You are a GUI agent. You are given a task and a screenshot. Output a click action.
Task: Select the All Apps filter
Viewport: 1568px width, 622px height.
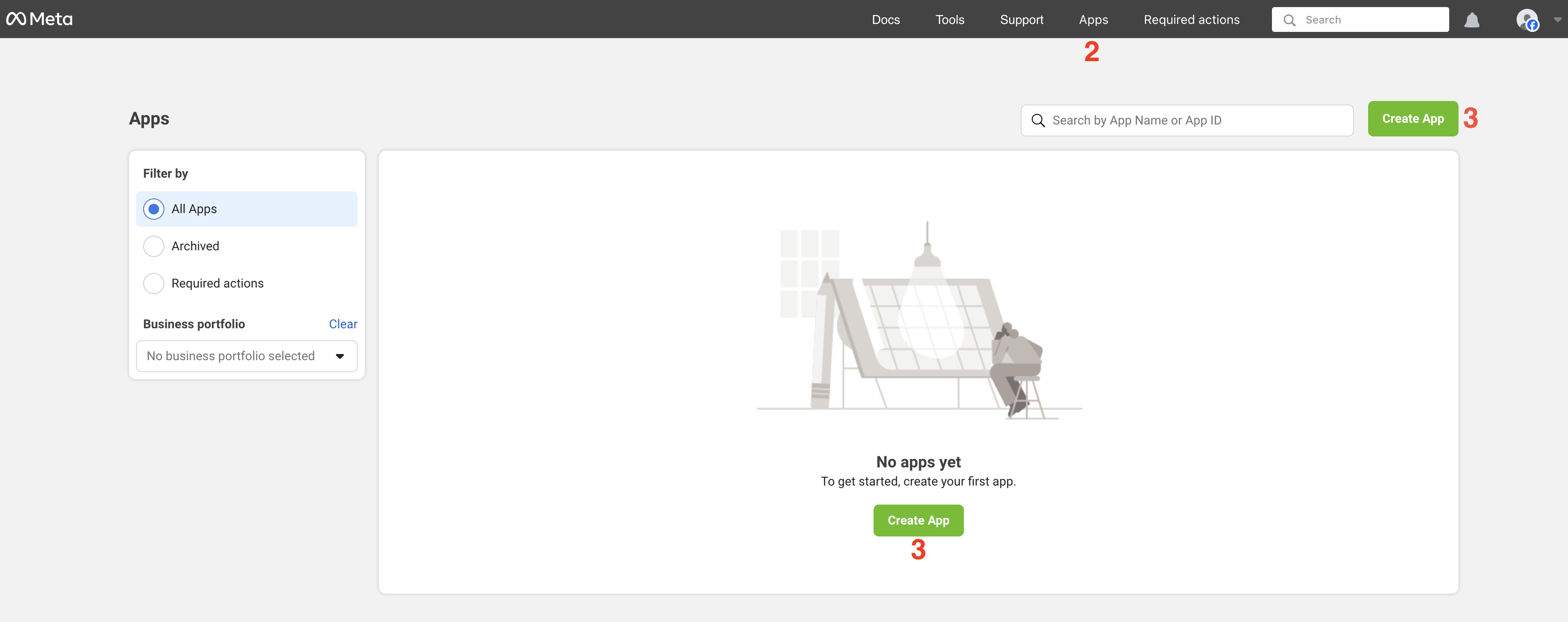click(153, 209)
